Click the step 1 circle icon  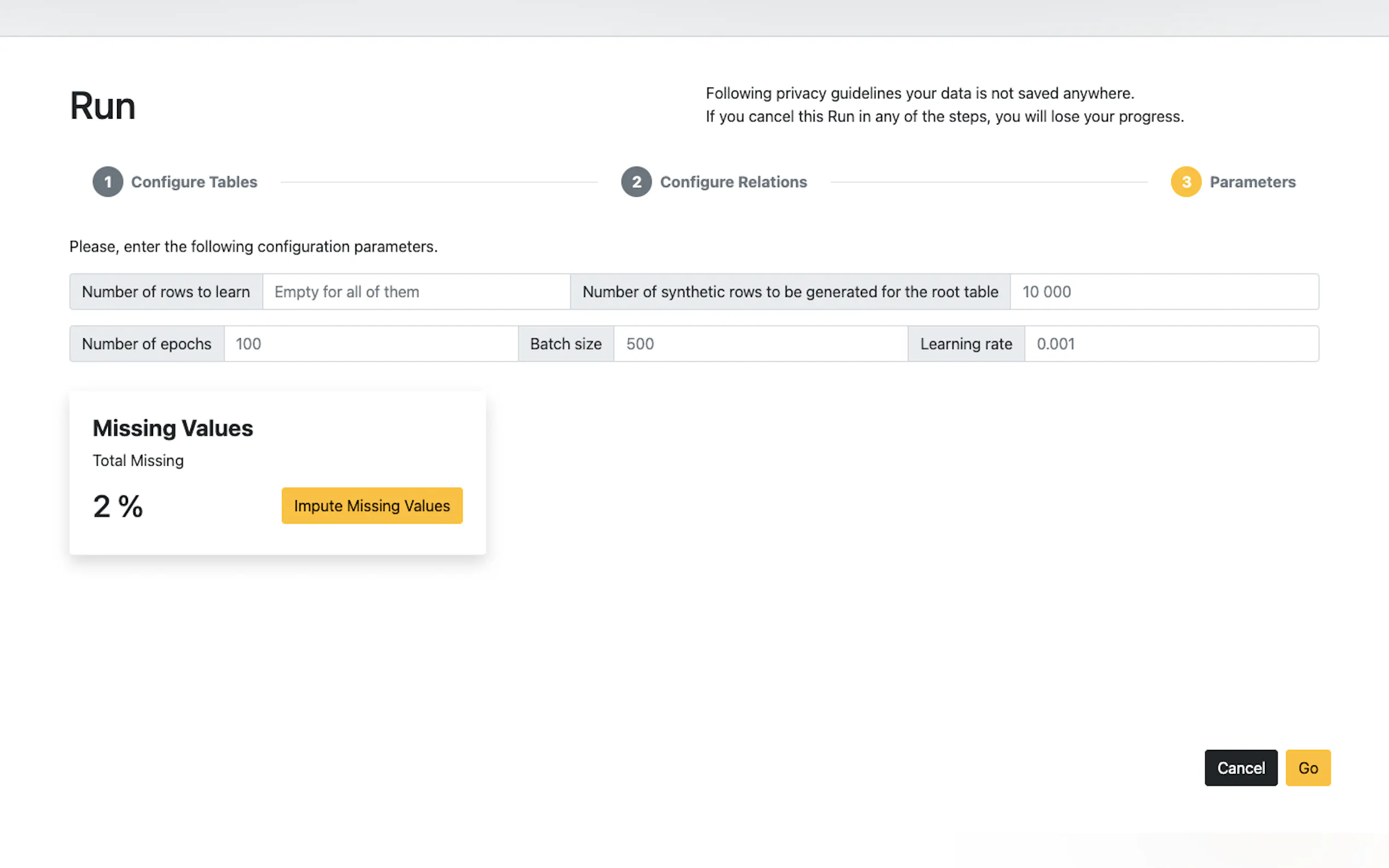(x=107, y=182)
